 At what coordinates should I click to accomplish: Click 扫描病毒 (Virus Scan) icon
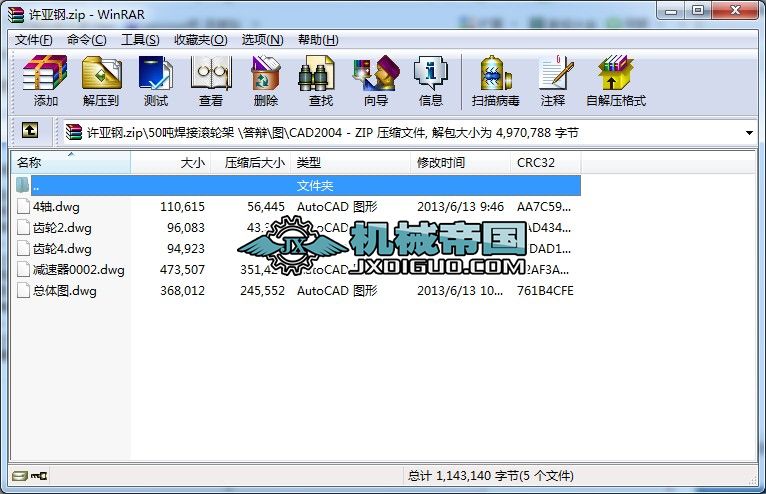(495, 81)
